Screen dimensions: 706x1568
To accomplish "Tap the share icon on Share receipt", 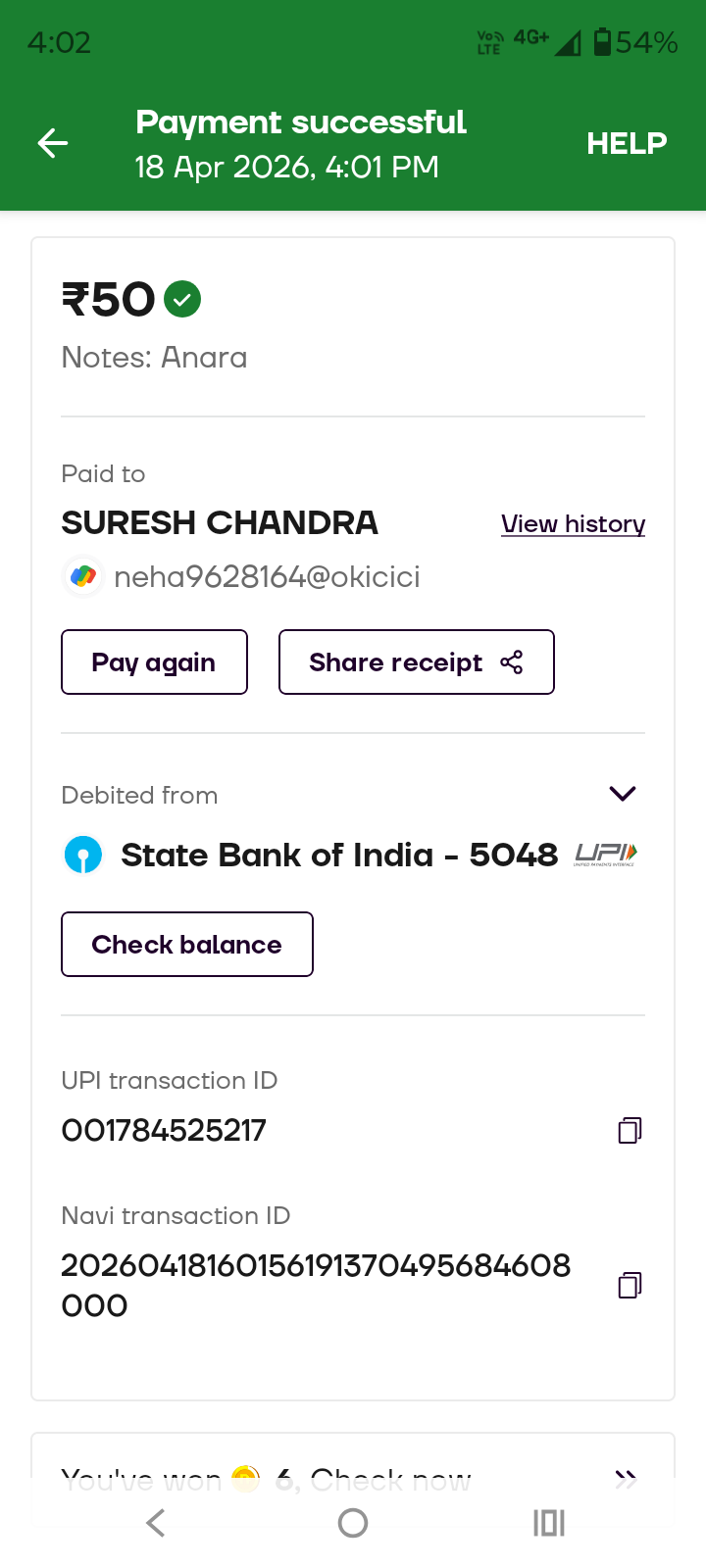I will tap(512, 662).
